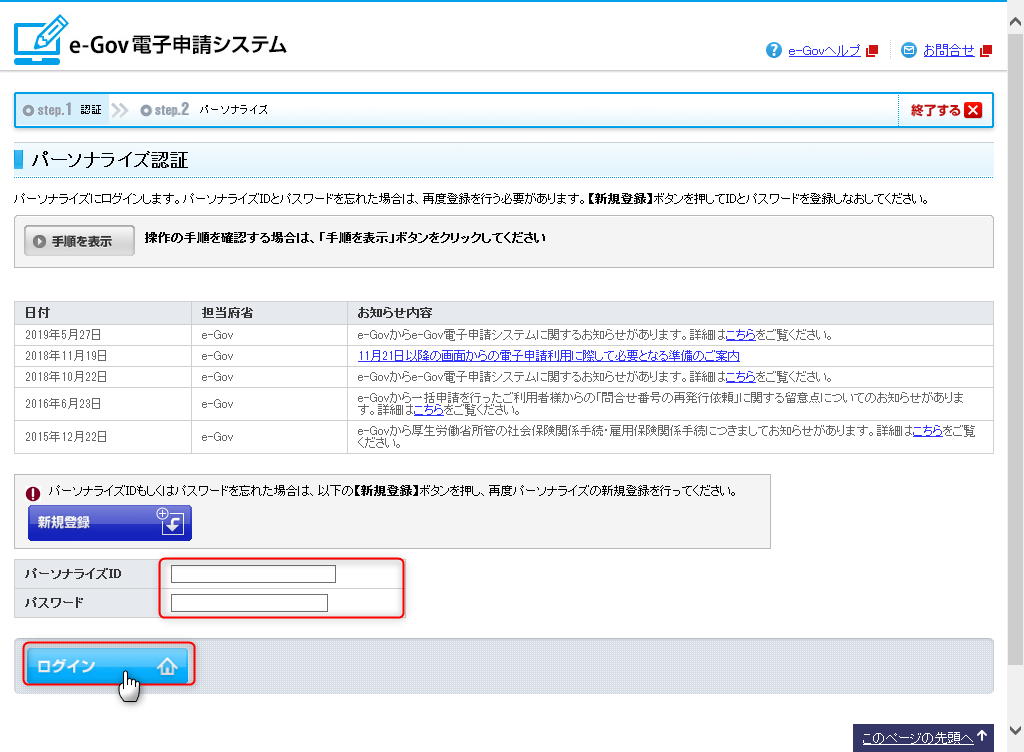Click the envelope icon beside お問合せ

click(x=908, y=50)
